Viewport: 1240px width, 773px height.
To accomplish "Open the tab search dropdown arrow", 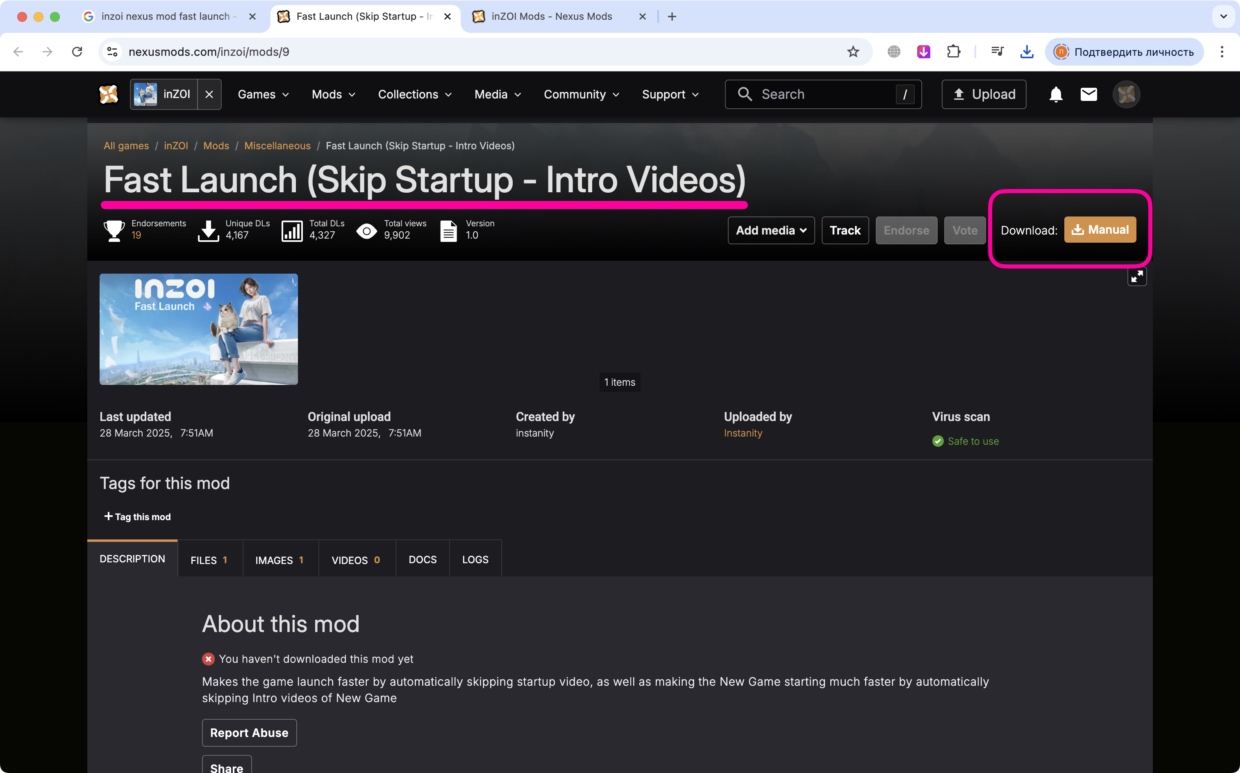I will (x=1223, y=17).
